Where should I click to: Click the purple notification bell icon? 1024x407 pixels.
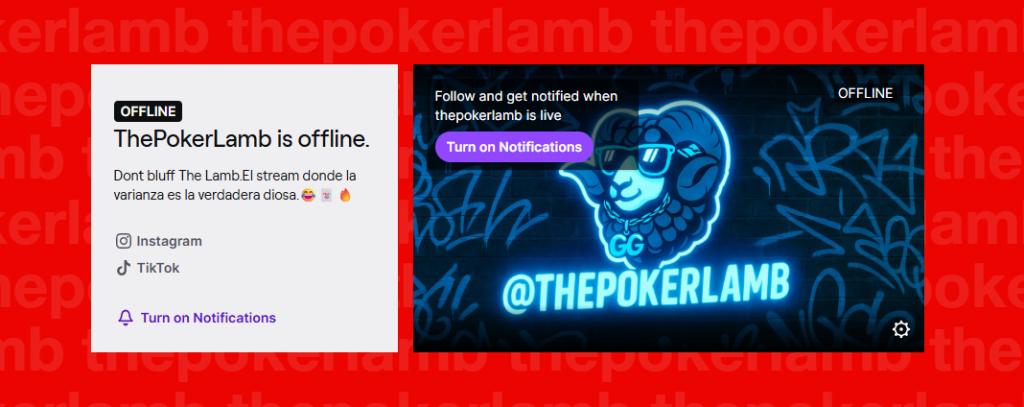(125, 317)
